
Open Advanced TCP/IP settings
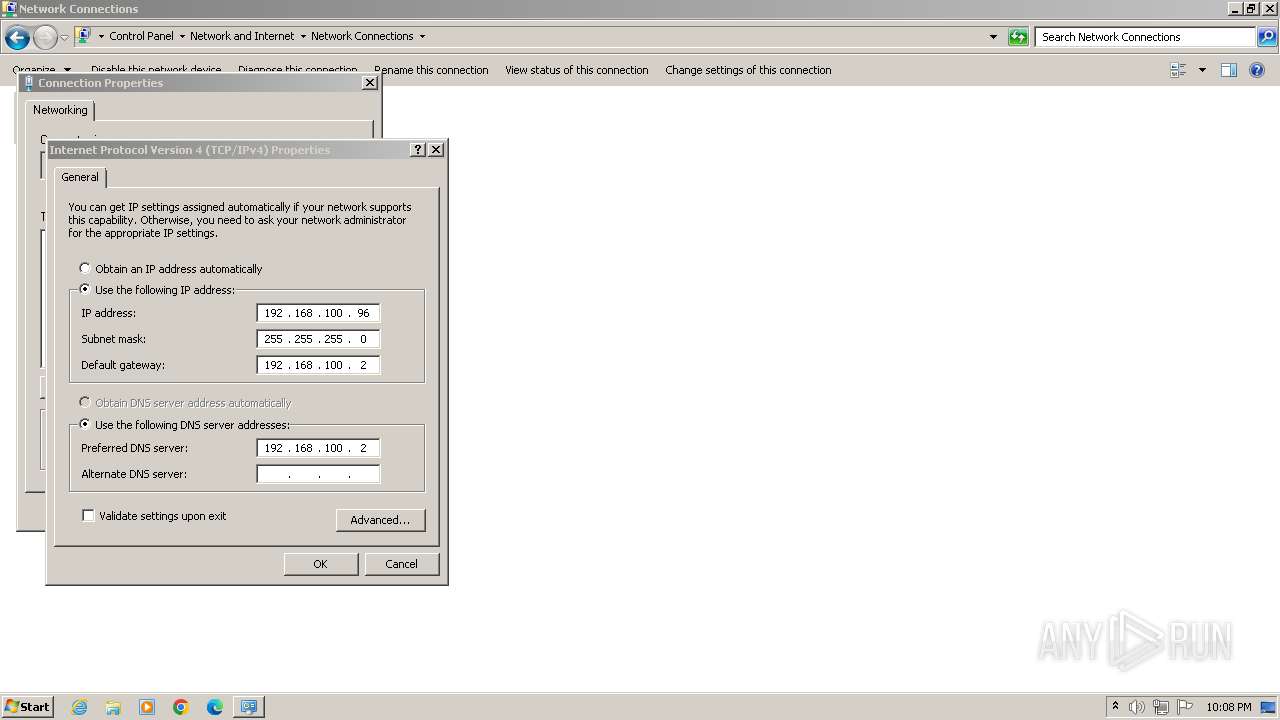380,520
